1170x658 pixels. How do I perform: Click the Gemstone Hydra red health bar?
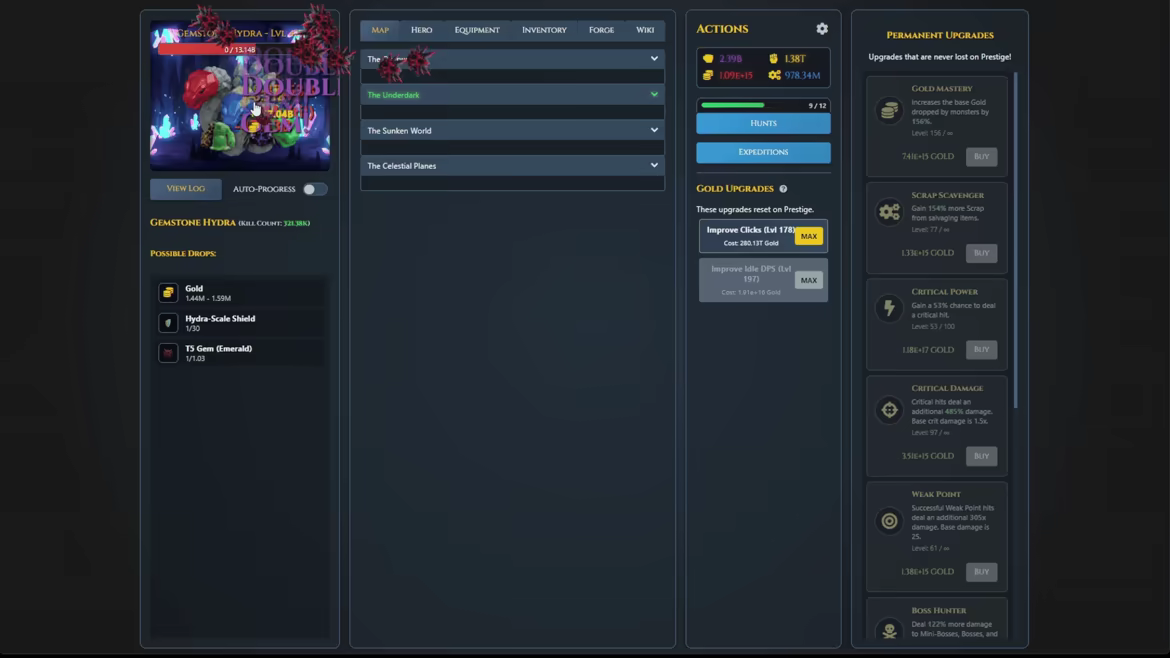(240, 49)
